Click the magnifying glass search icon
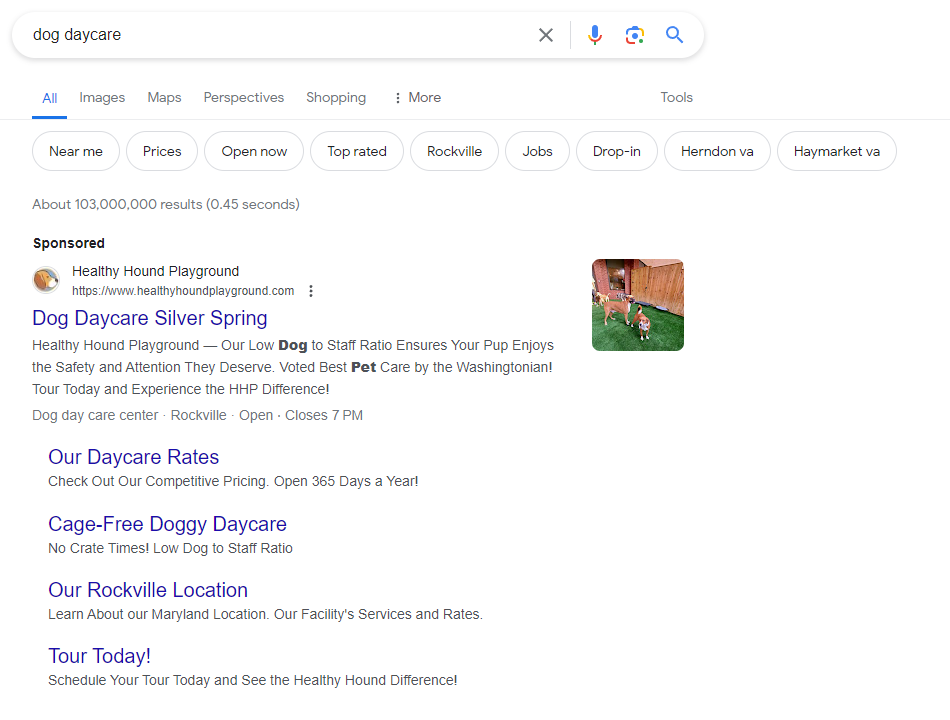This screenshot has width=950, height=720. pos(674,35)
